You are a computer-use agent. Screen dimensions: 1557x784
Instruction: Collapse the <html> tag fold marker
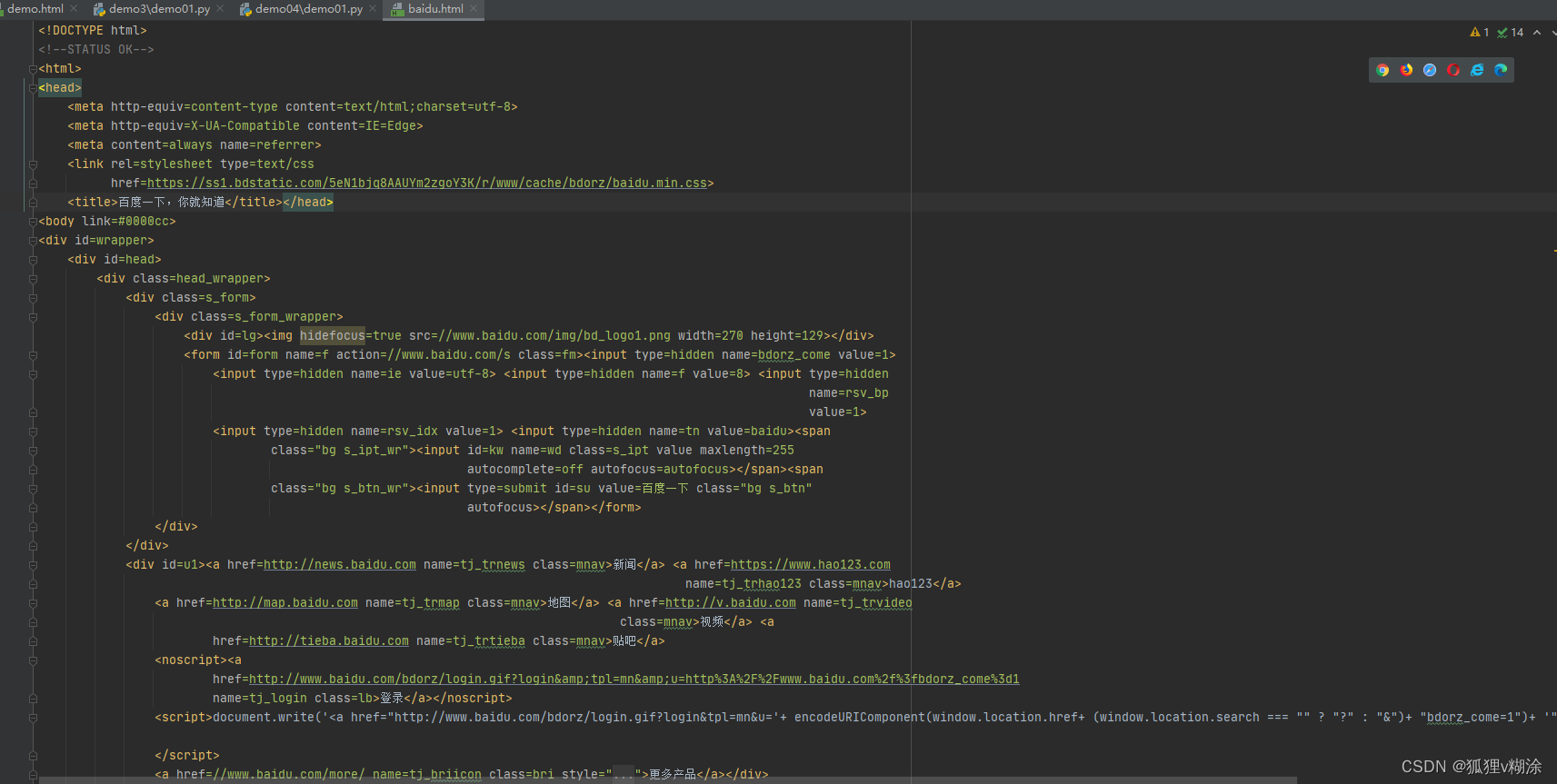click(33, 69)
